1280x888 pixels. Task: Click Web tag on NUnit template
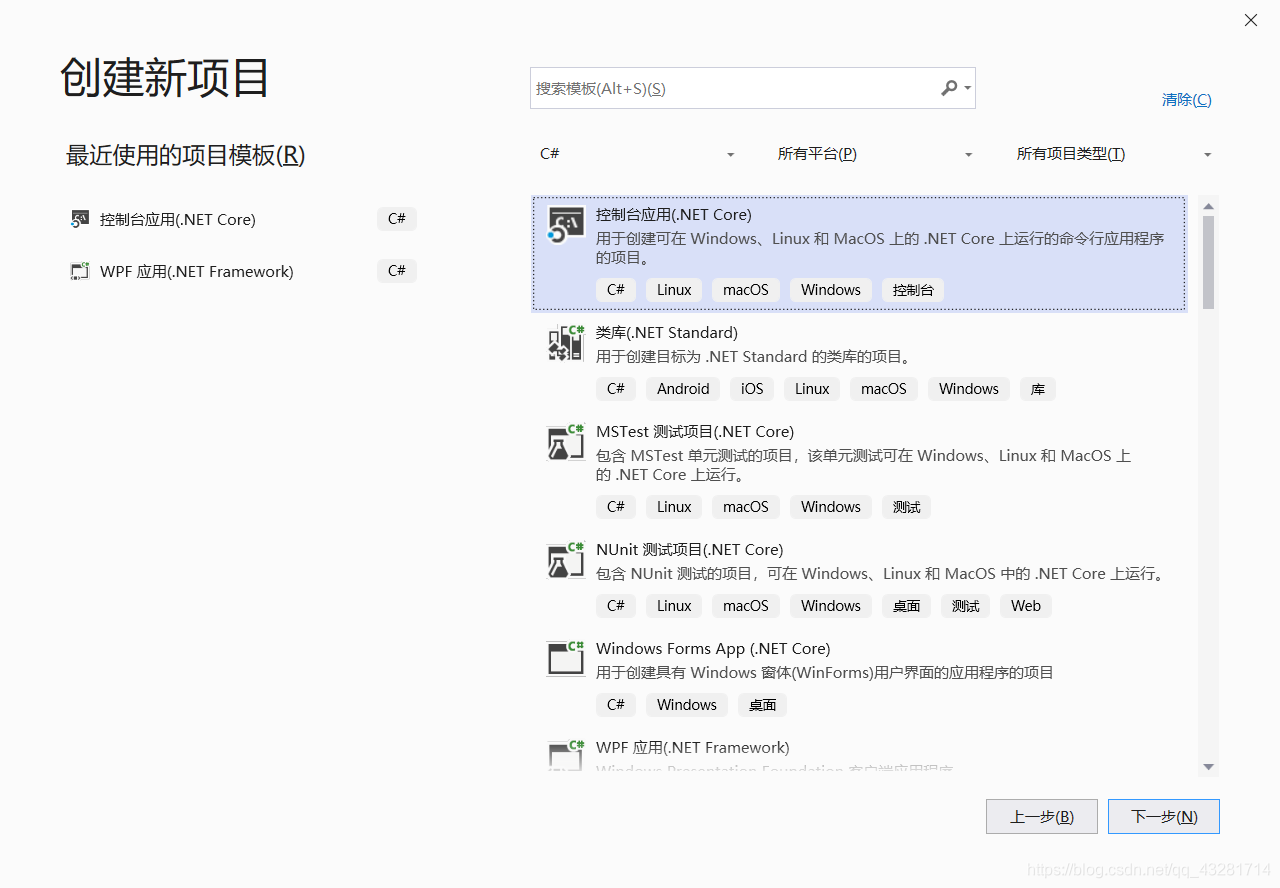pyautogui.click(x=1026, y=606)
